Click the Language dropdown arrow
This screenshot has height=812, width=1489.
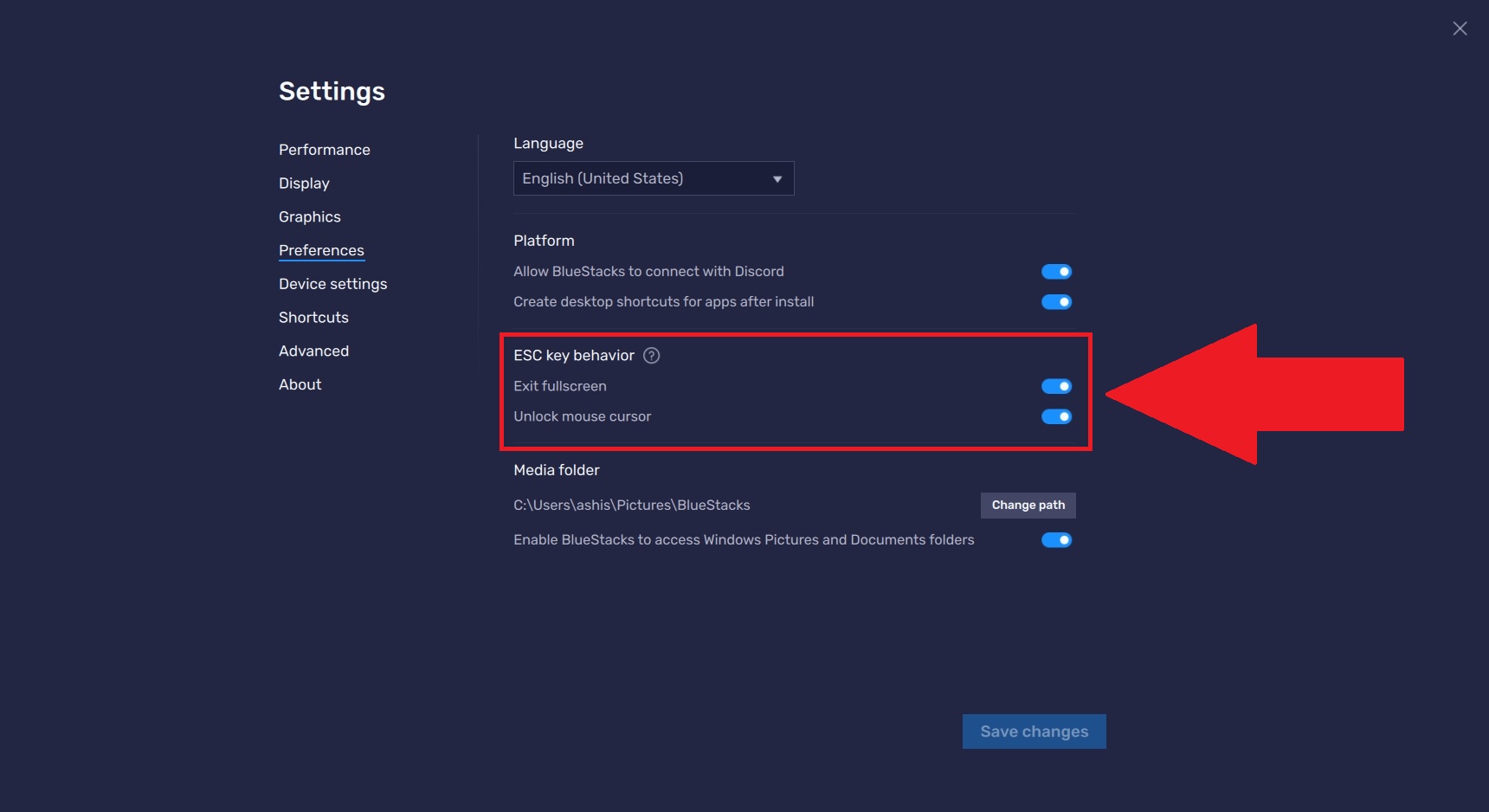click(x=777, y=179)
